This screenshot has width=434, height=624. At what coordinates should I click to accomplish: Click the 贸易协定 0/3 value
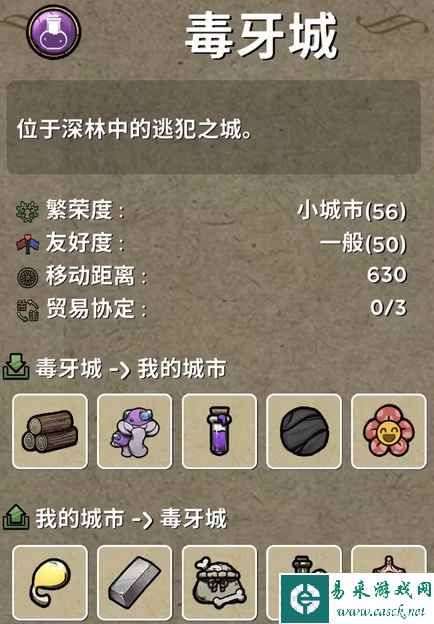point(388,308)
